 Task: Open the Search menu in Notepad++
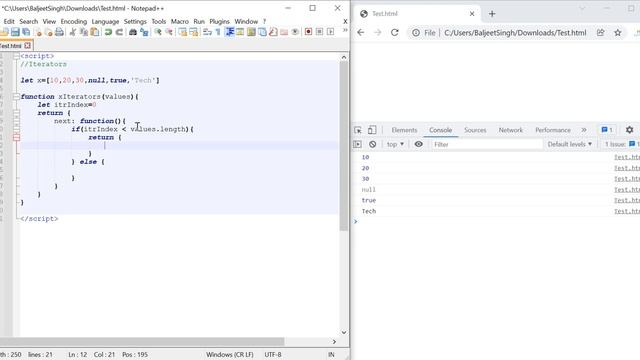[29, 21]
